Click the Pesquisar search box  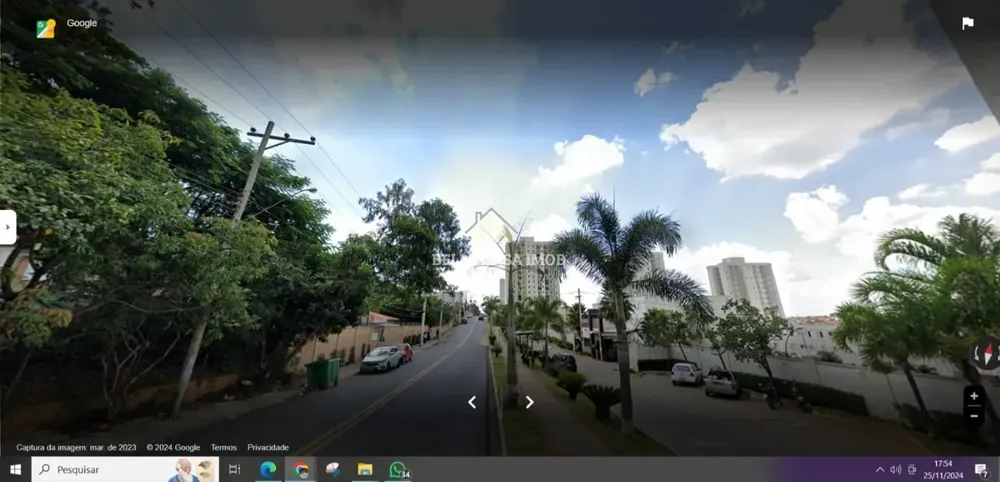(x=125, y=470)
